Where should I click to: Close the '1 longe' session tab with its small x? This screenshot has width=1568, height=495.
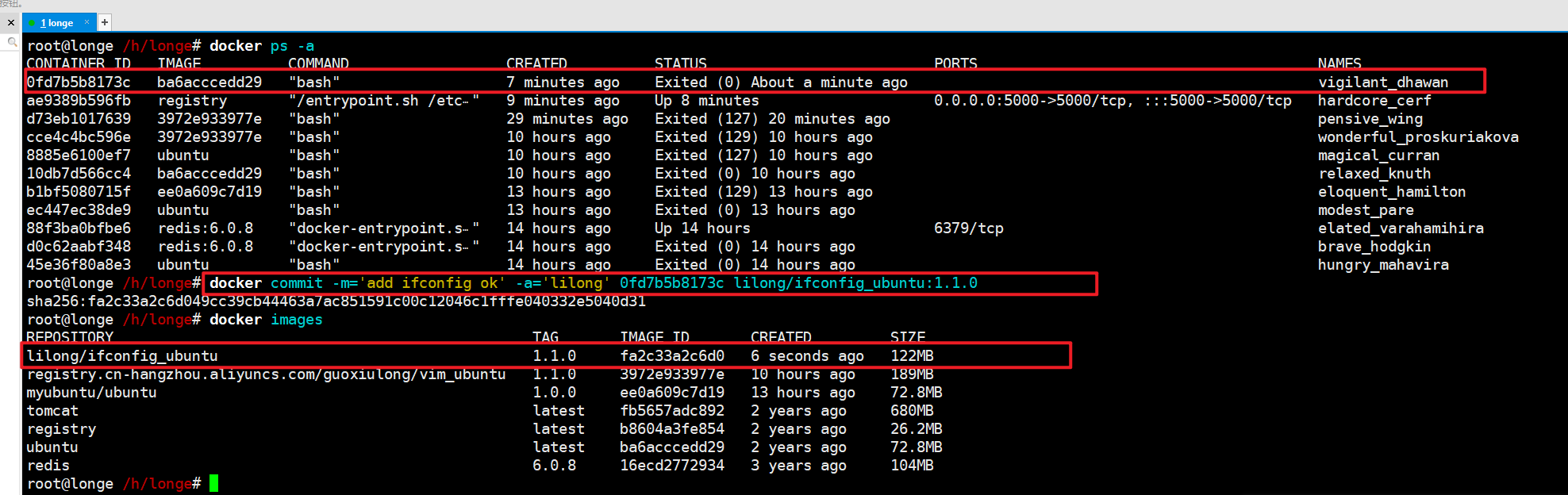(86, 22)
